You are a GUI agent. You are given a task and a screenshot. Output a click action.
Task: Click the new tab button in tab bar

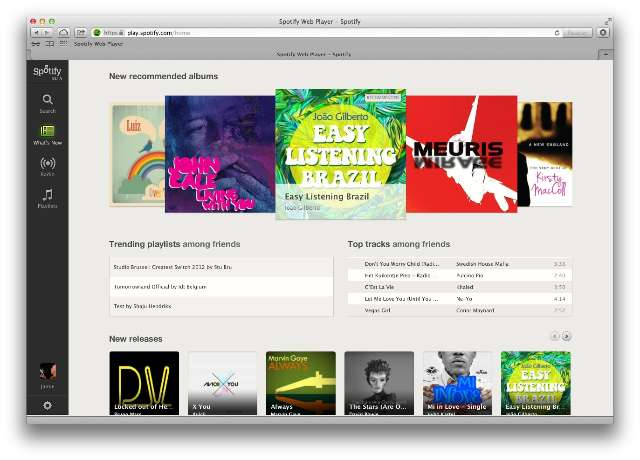[606, 54]
